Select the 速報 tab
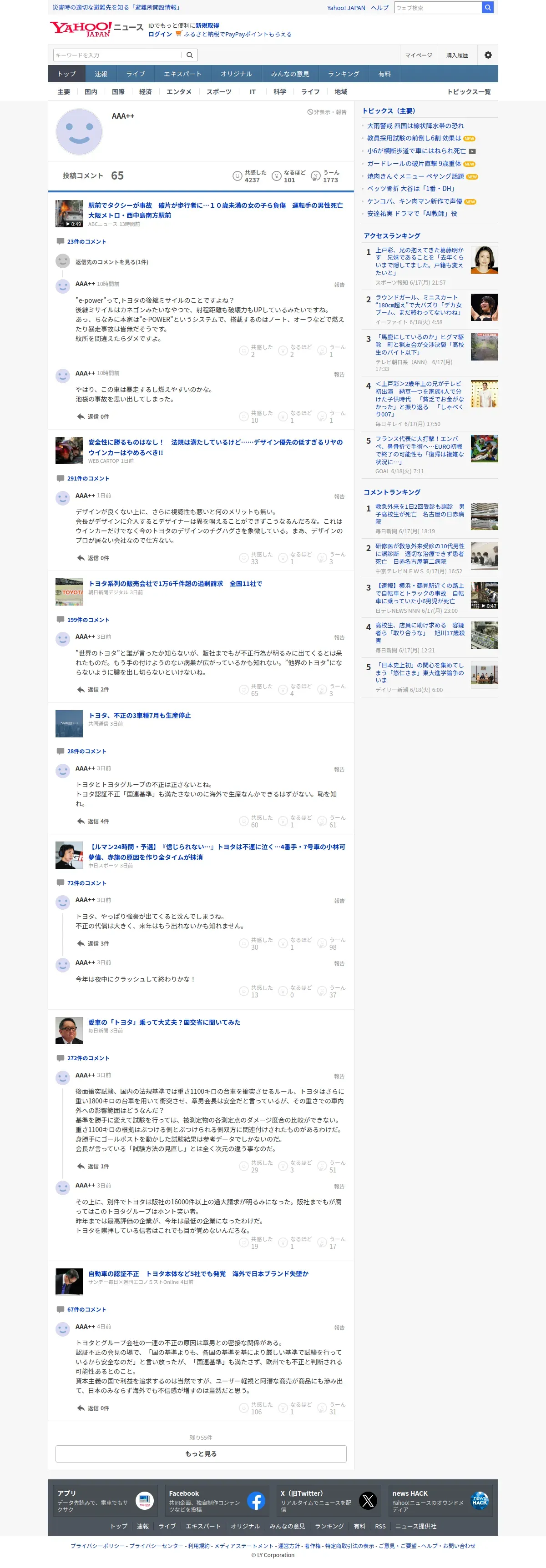Viewport: 546px width, 1568px height. 101,74
